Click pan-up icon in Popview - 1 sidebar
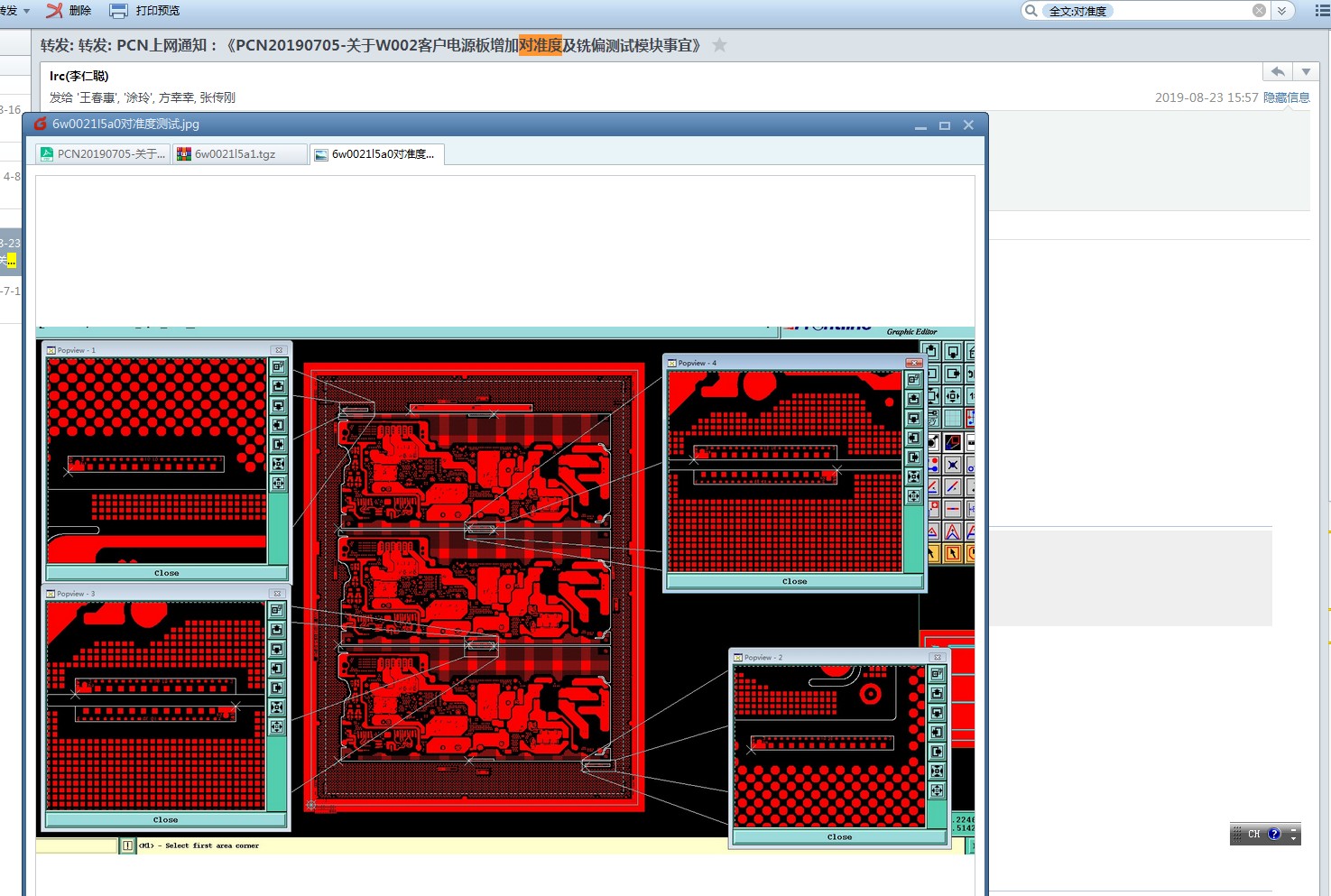1331x896 pixels. [278, 386]
